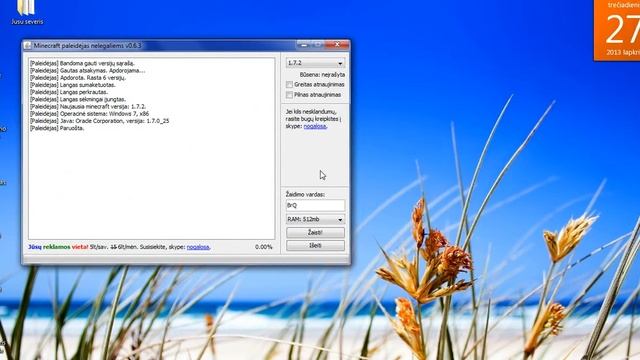Viewport: 640px width, 360px height.
Task: Click the log line 'Langas sėkmingai įjungtas.'
Action: pyautogui.click(x=78, y=99)
